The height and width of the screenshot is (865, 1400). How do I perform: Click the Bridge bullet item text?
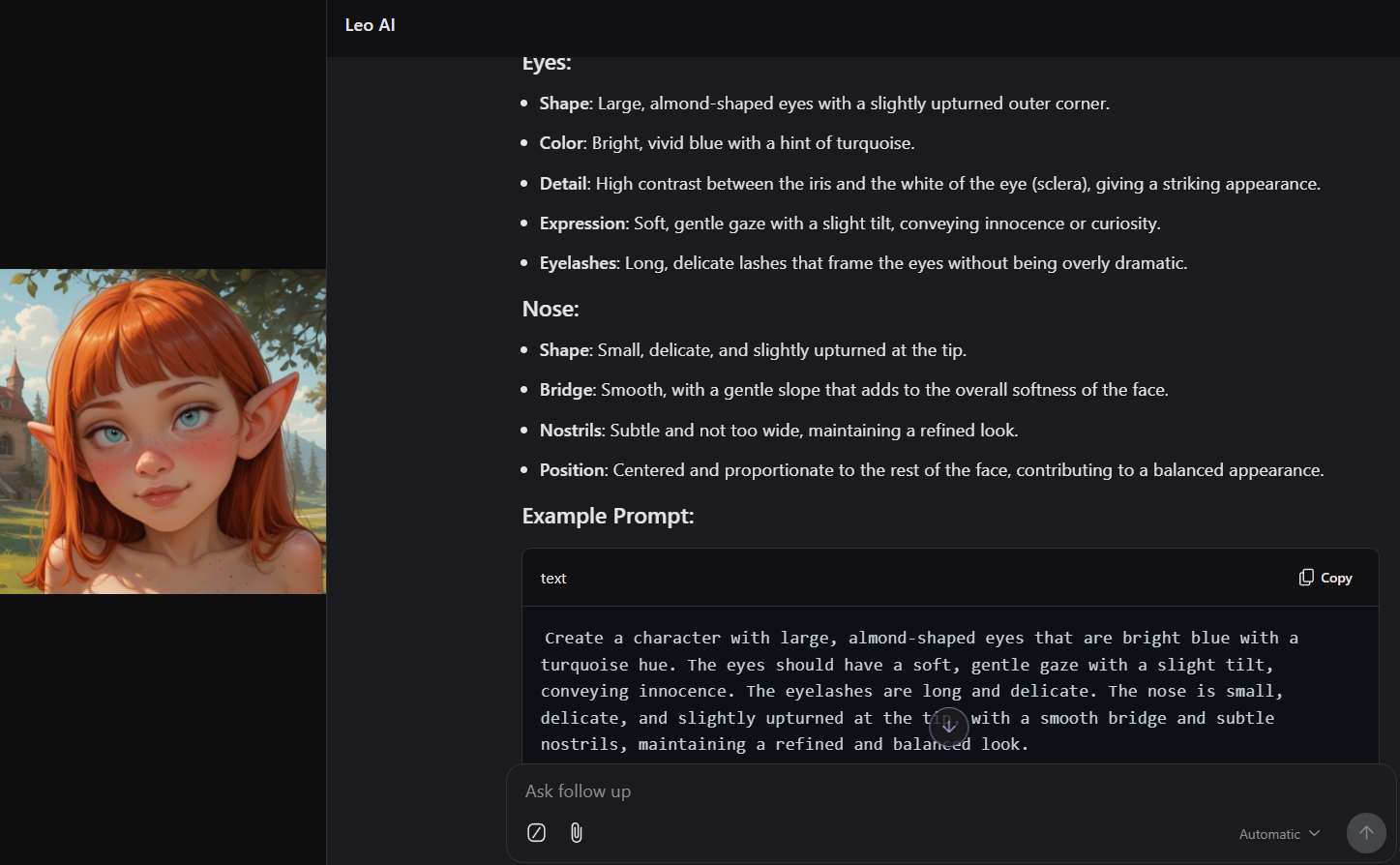tap(854, 390)
